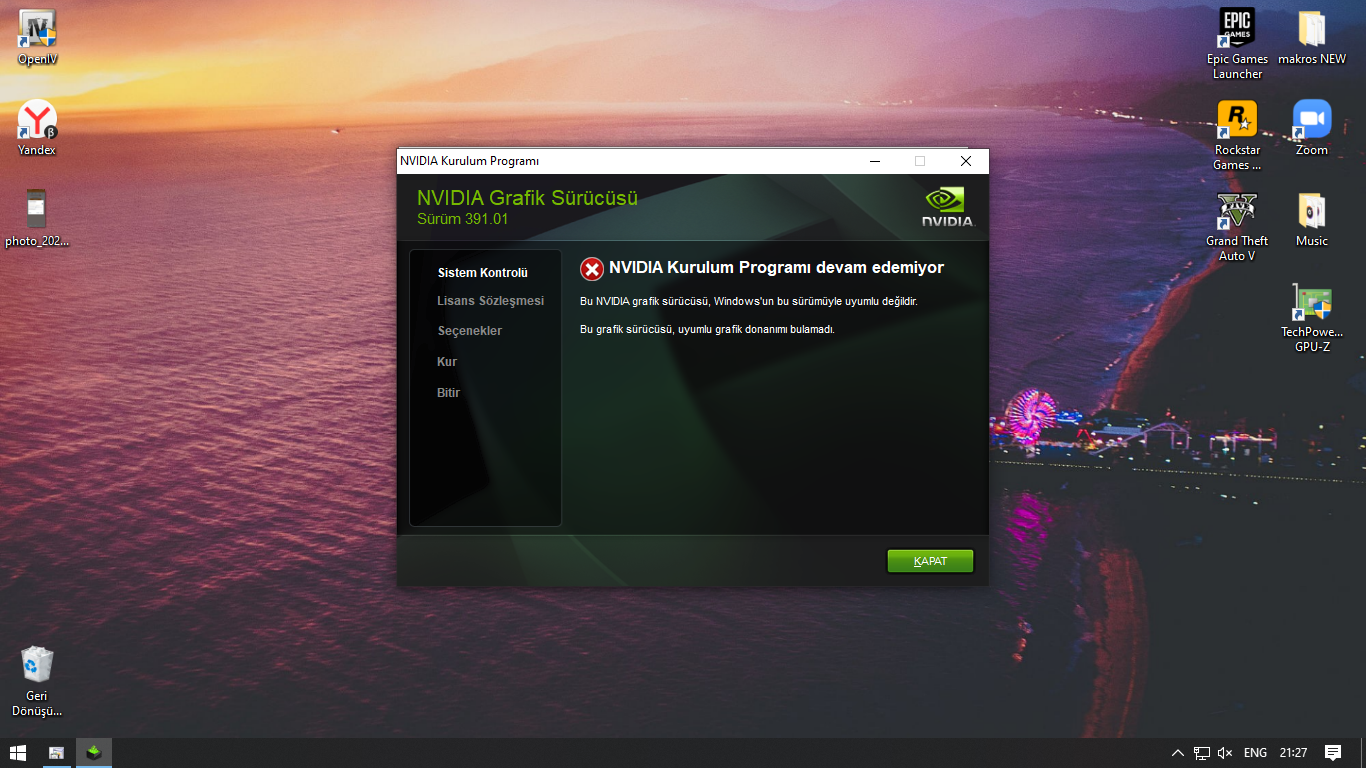Click the KAPAT button to close installer
Screen dimensions: 1366x768
tap(930, 561)
